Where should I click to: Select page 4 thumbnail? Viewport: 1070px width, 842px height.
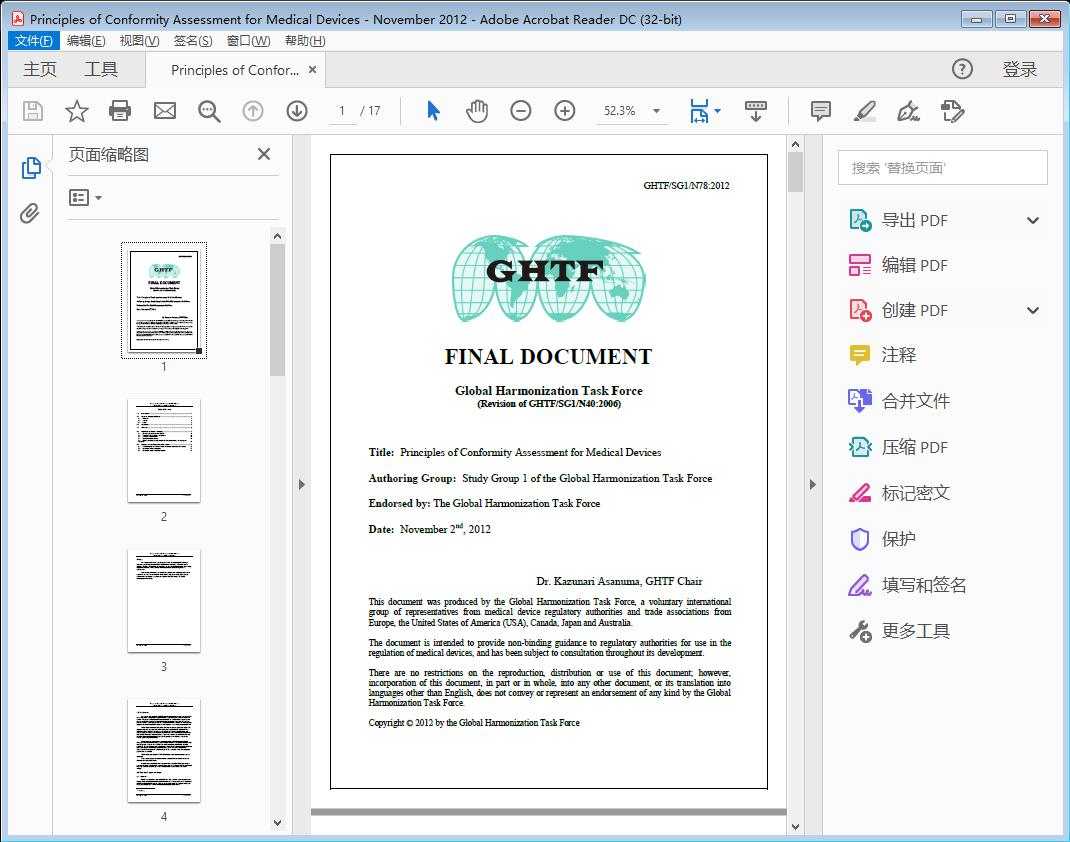coord(164,751)
